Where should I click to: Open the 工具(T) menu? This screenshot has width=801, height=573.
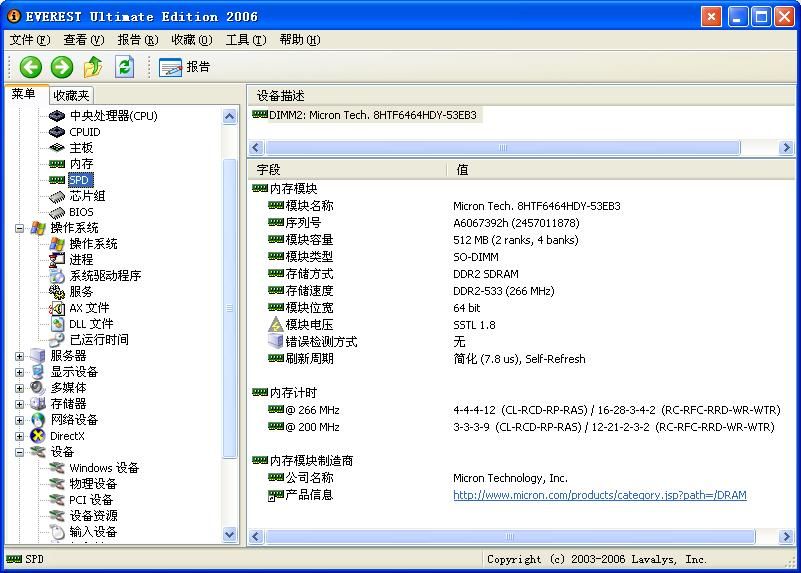coord(245,40)
